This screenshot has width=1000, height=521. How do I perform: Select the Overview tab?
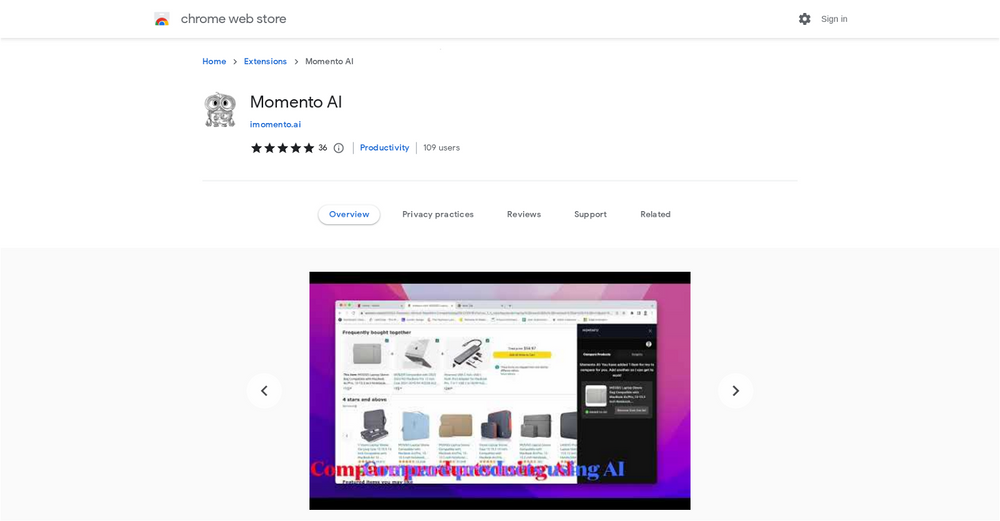(349, 214)
